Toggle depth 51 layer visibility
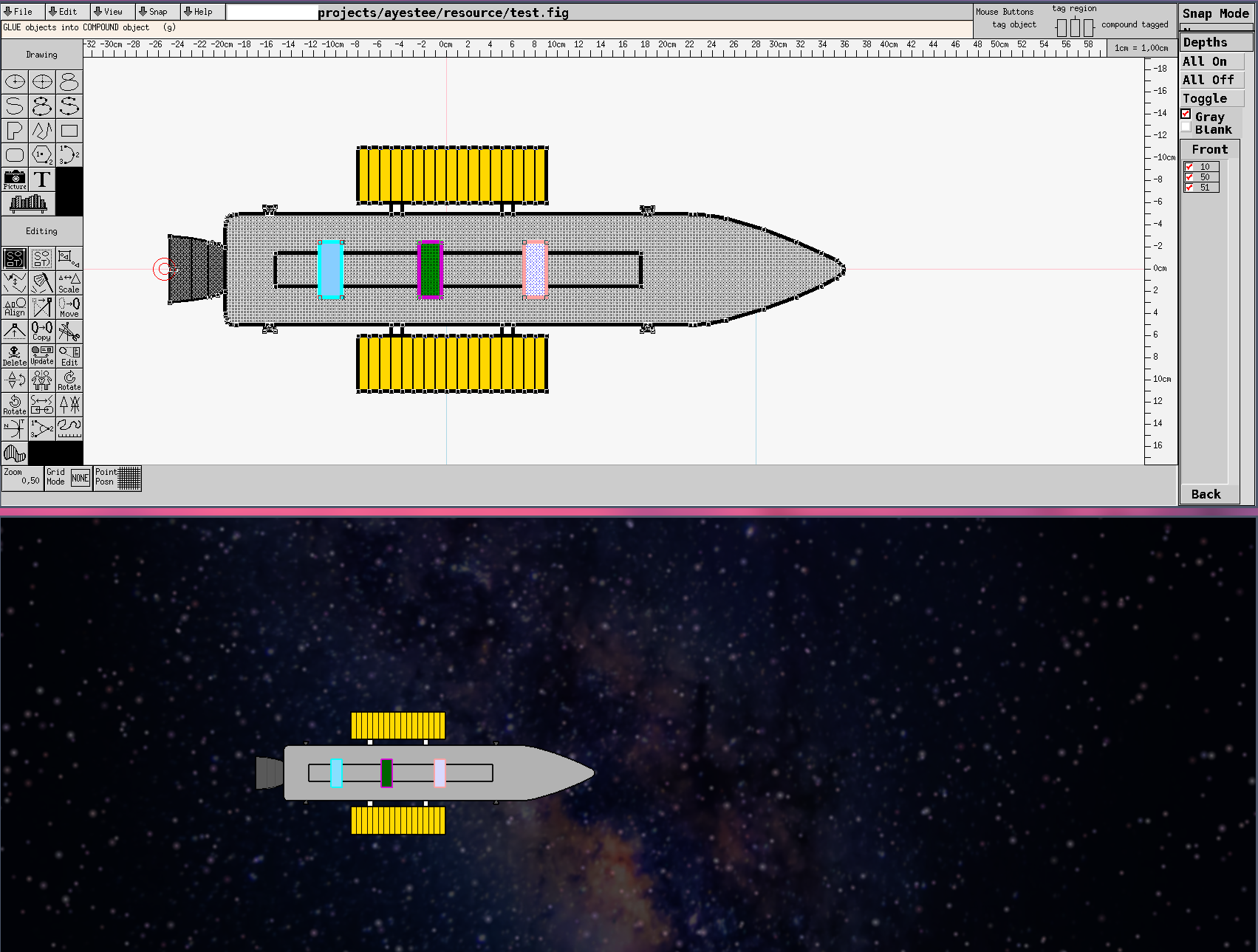Viewport: 1258px width, 952px height. (1189, 188)
